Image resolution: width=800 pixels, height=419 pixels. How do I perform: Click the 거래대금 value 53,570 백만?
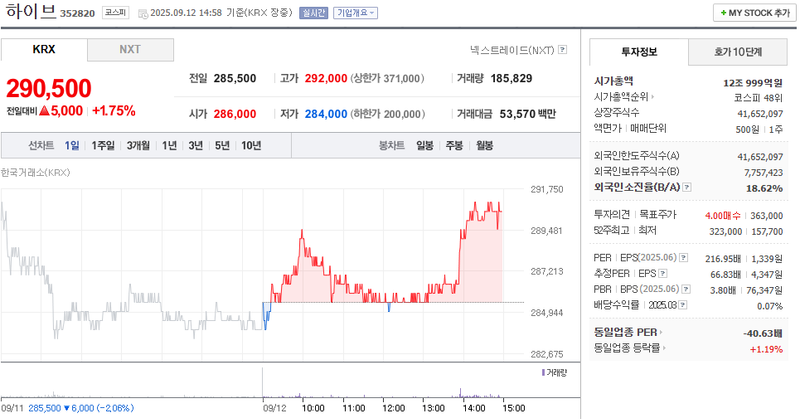click(528, 114)
